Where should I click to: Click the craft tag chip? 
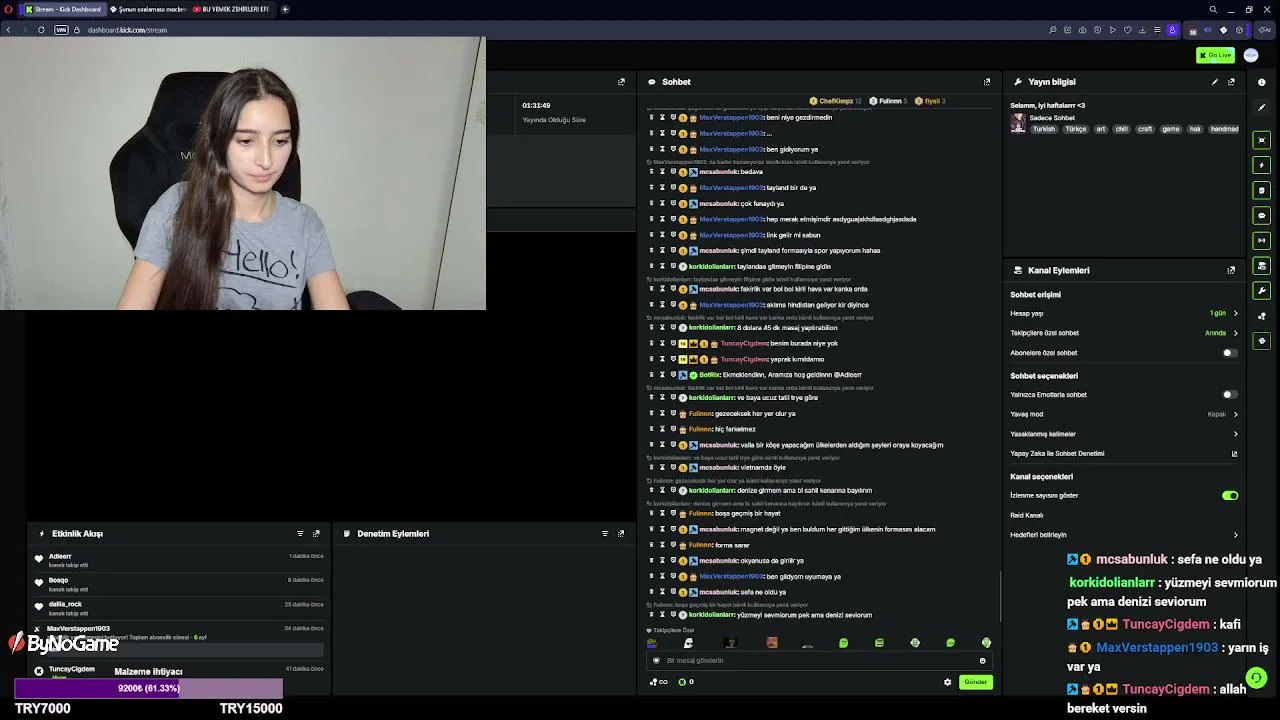click(x=1145, y=129)
